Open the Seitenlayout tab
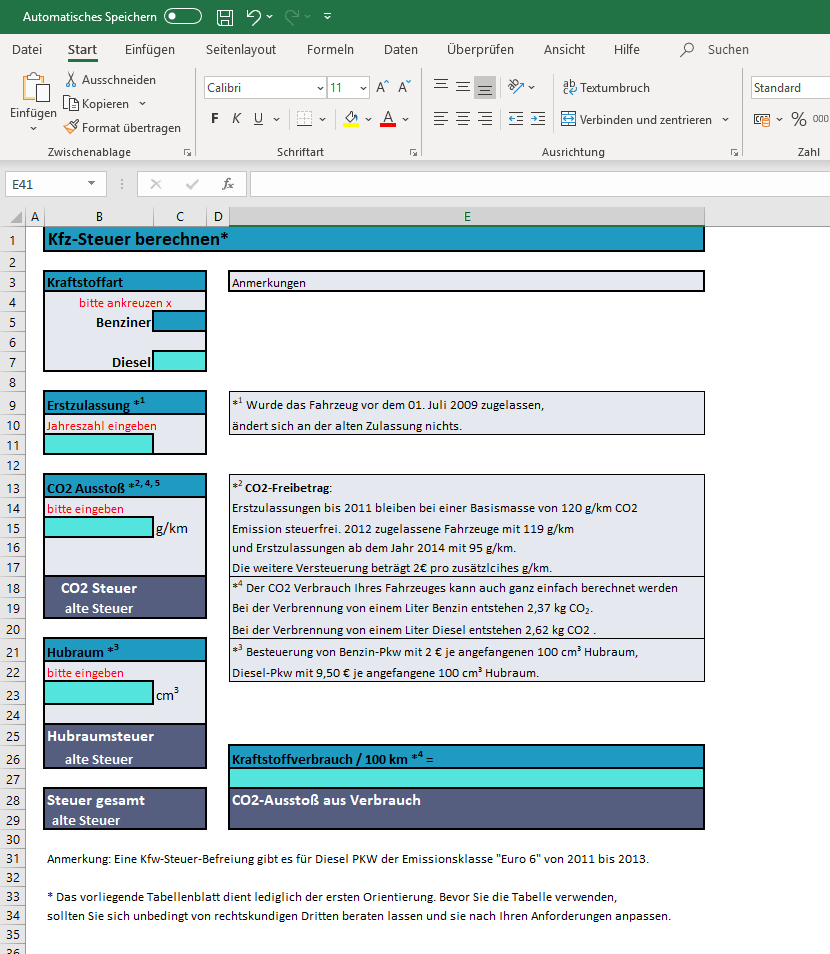 pos(241,50)
